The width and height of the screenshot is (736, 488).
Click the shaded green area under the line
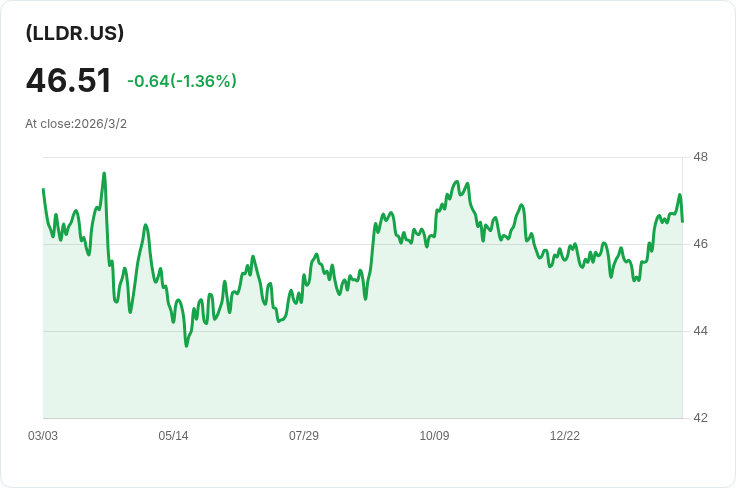362,375
